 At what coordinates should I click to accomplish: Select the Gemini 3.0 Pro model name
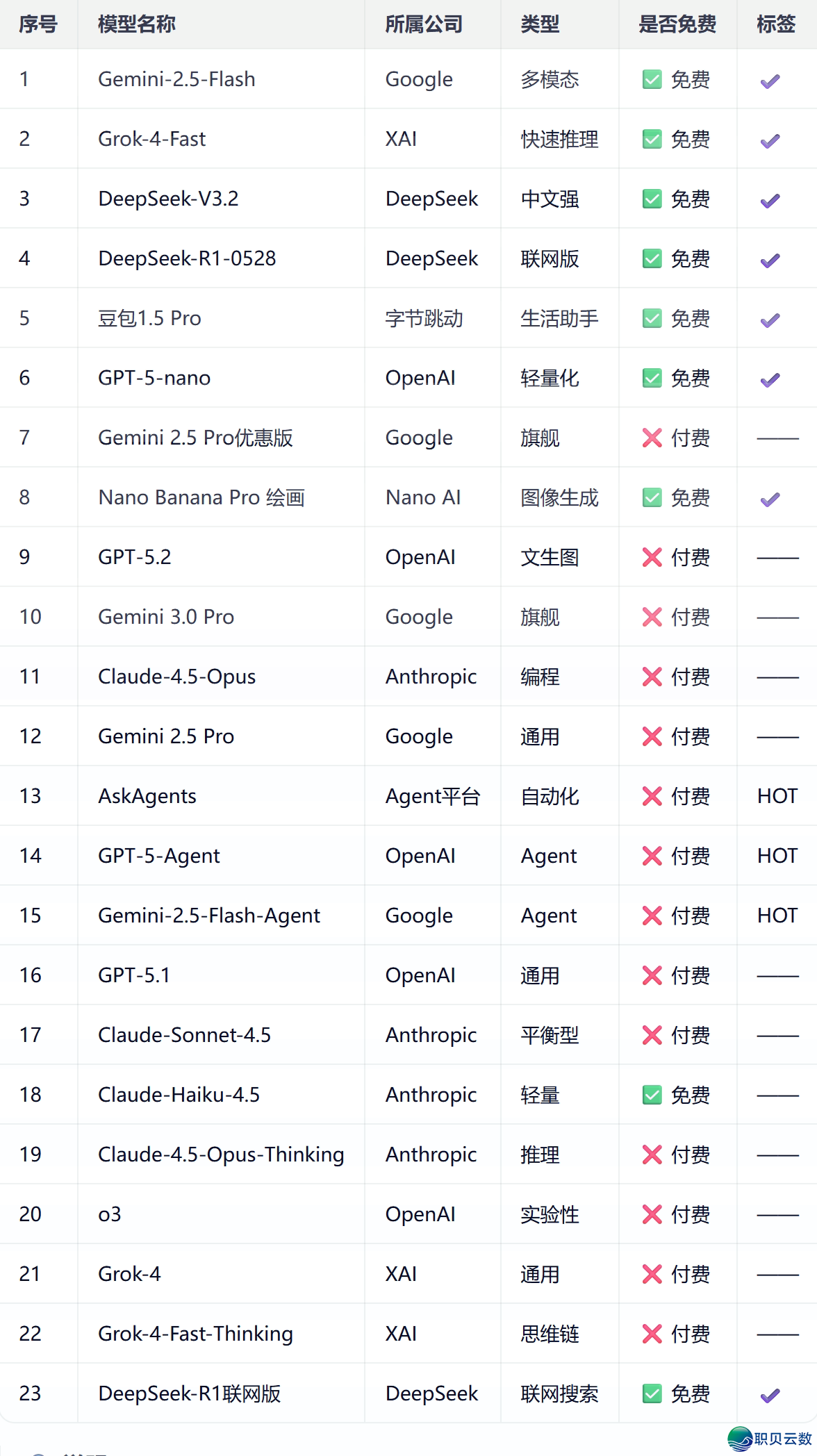[166, 617]
